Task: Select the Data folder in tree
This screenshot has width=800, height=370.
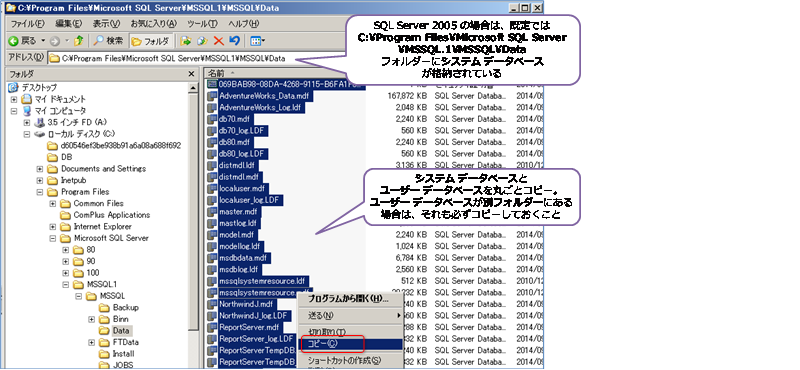Action: click(x=121, y=331)
